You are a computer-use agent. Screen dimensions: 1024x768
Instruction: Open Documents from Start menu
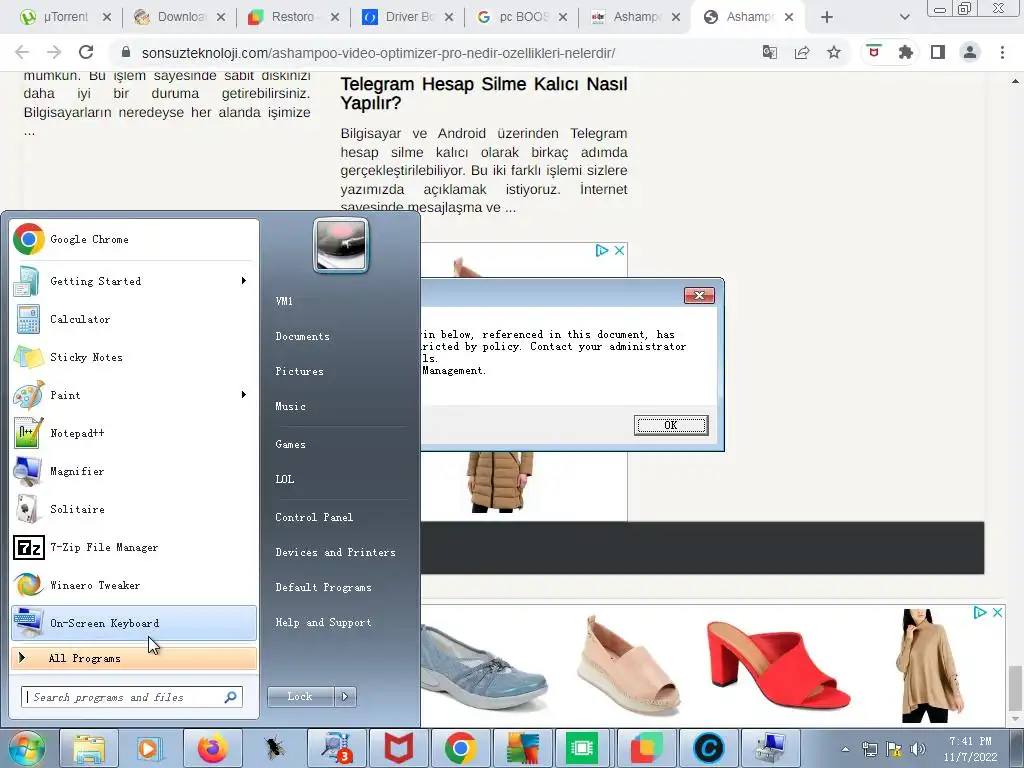pos(302,336)
